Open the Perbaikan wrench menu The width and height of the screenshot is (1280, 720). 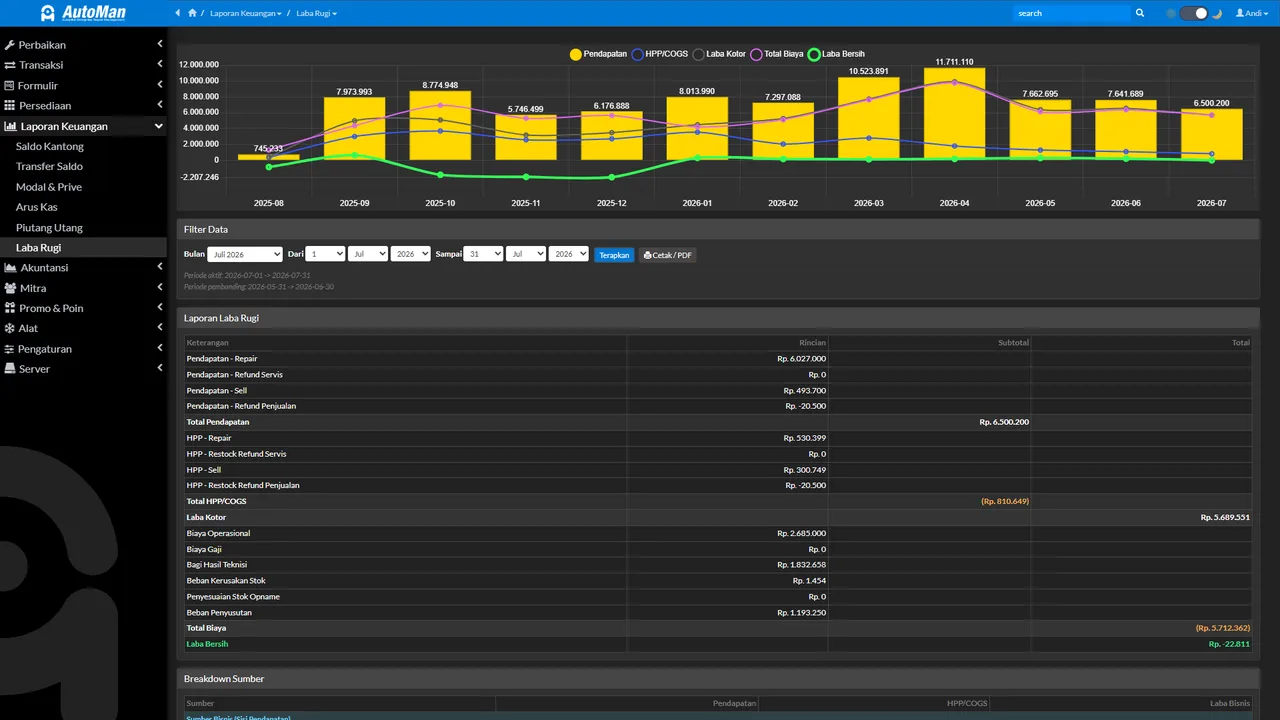point(83,45)
